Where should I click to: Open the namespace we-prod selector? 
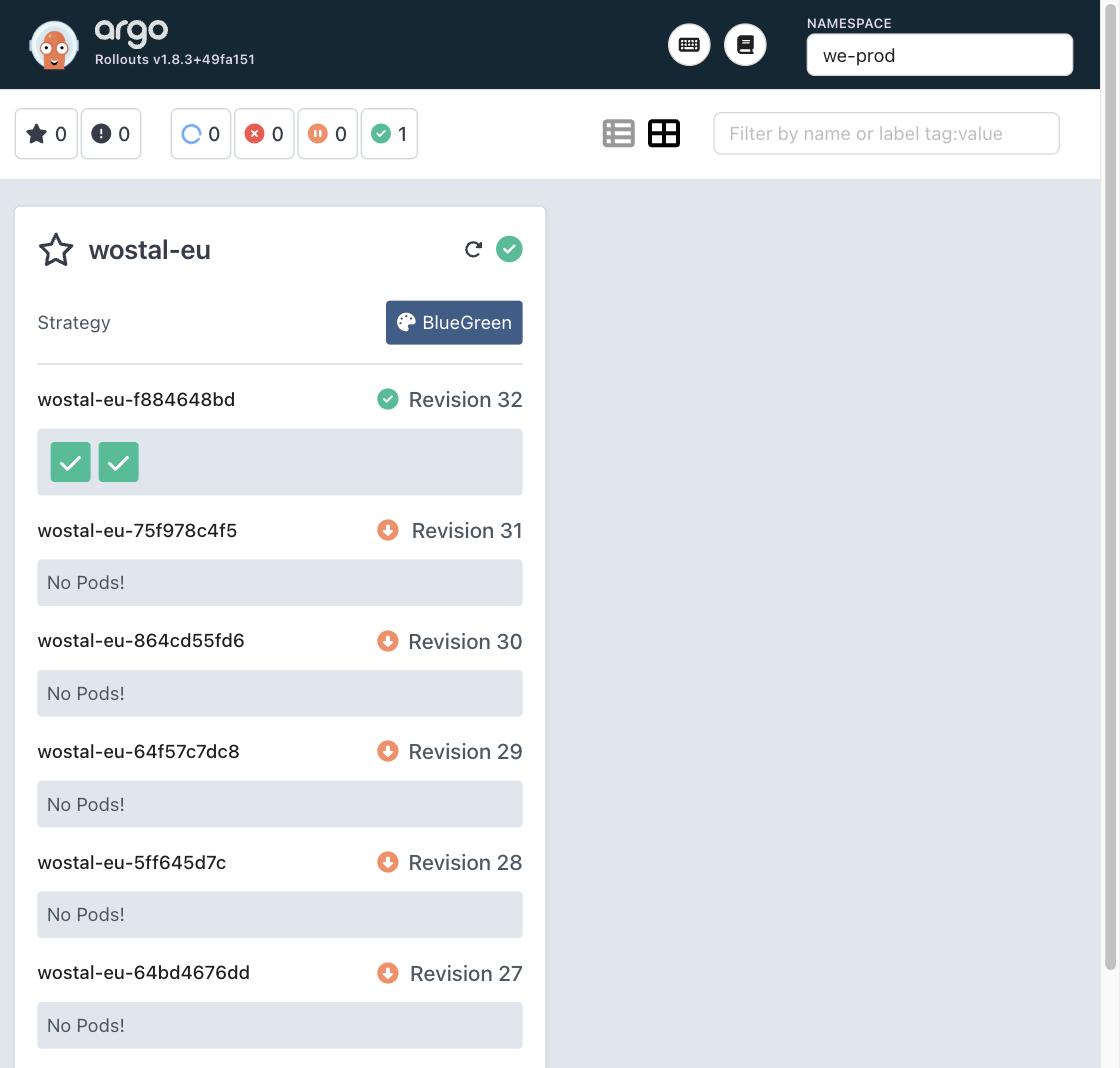point(939,55)
